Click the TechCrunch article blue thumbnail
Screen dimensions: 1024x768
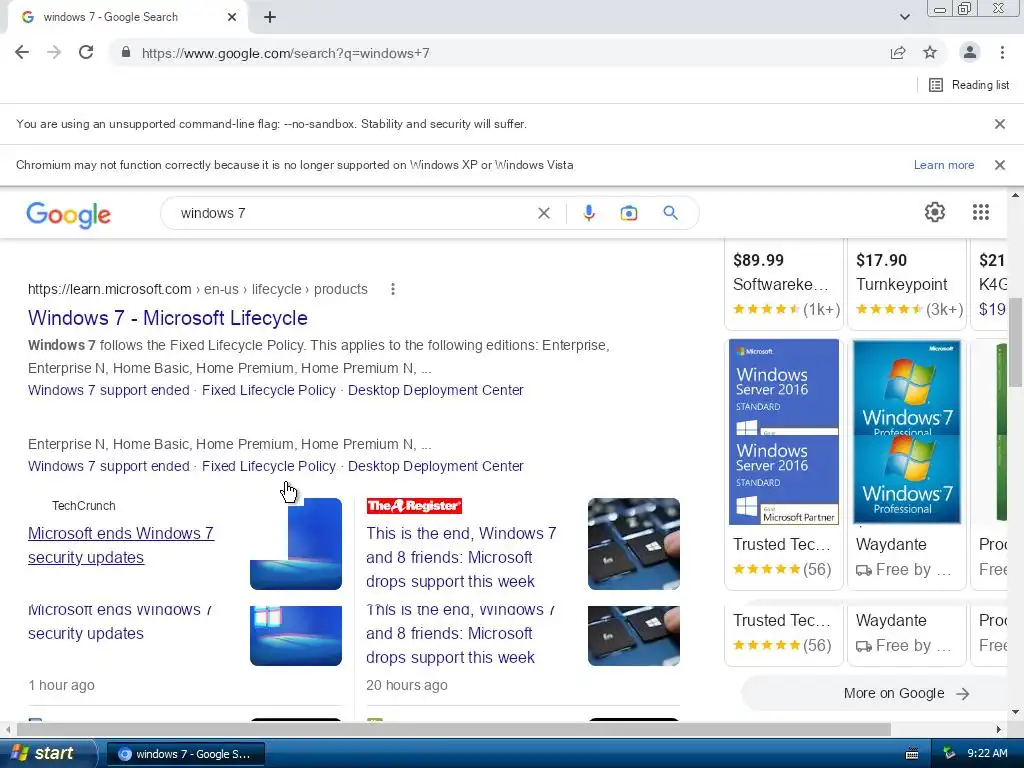pyautogui.click(x=296, y=544)
